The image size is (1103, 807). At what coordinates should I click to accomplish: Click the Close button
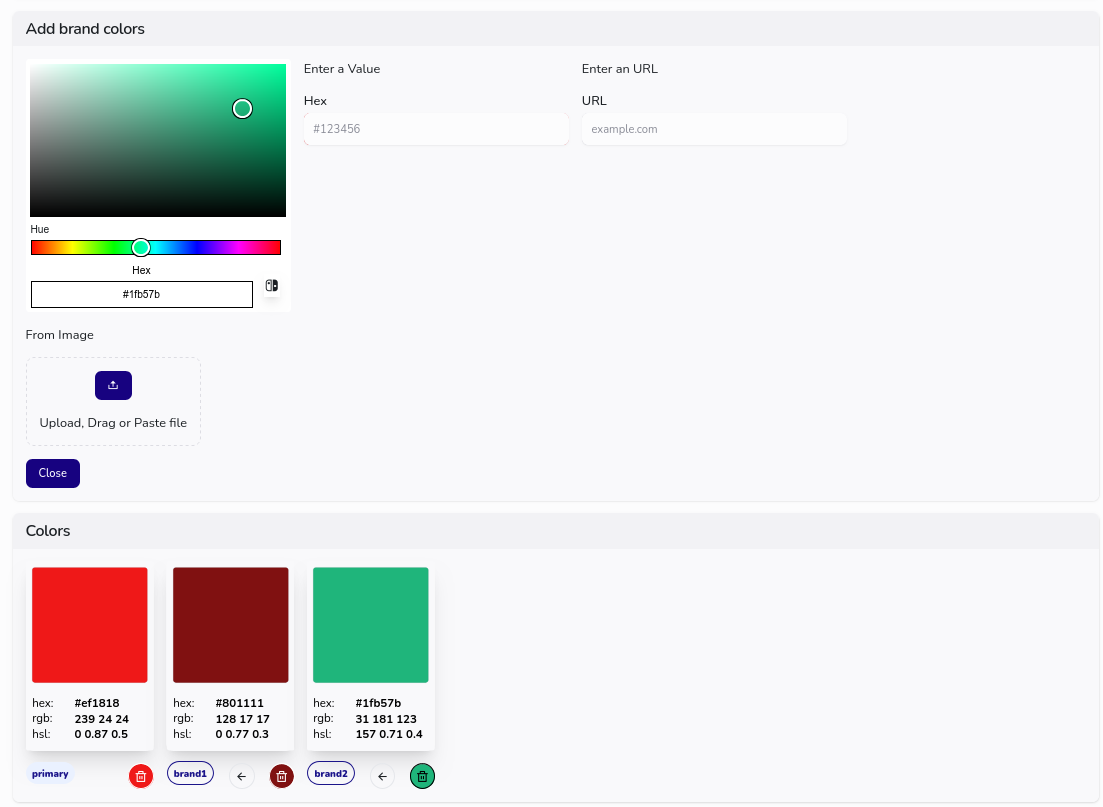point(53,473)
